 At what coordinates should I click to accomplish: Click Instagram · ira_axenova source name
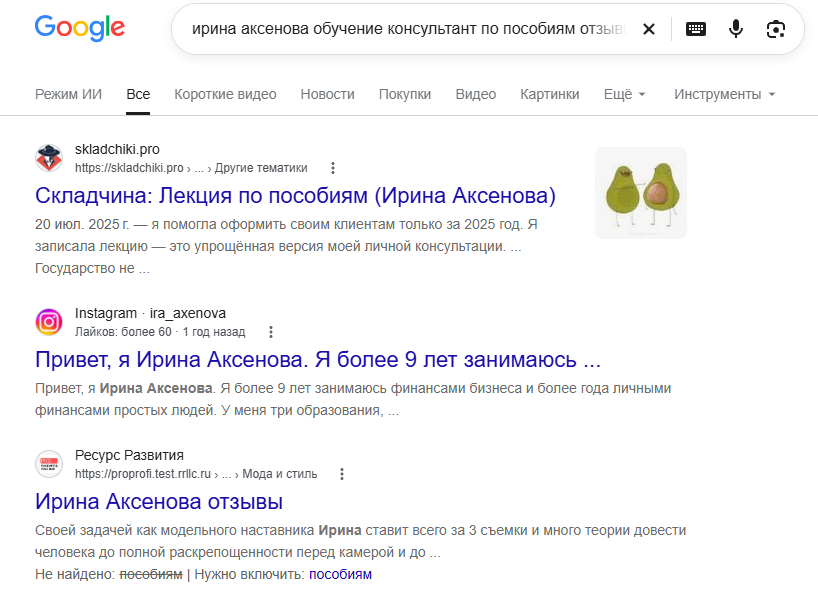(x=150, y=313)
